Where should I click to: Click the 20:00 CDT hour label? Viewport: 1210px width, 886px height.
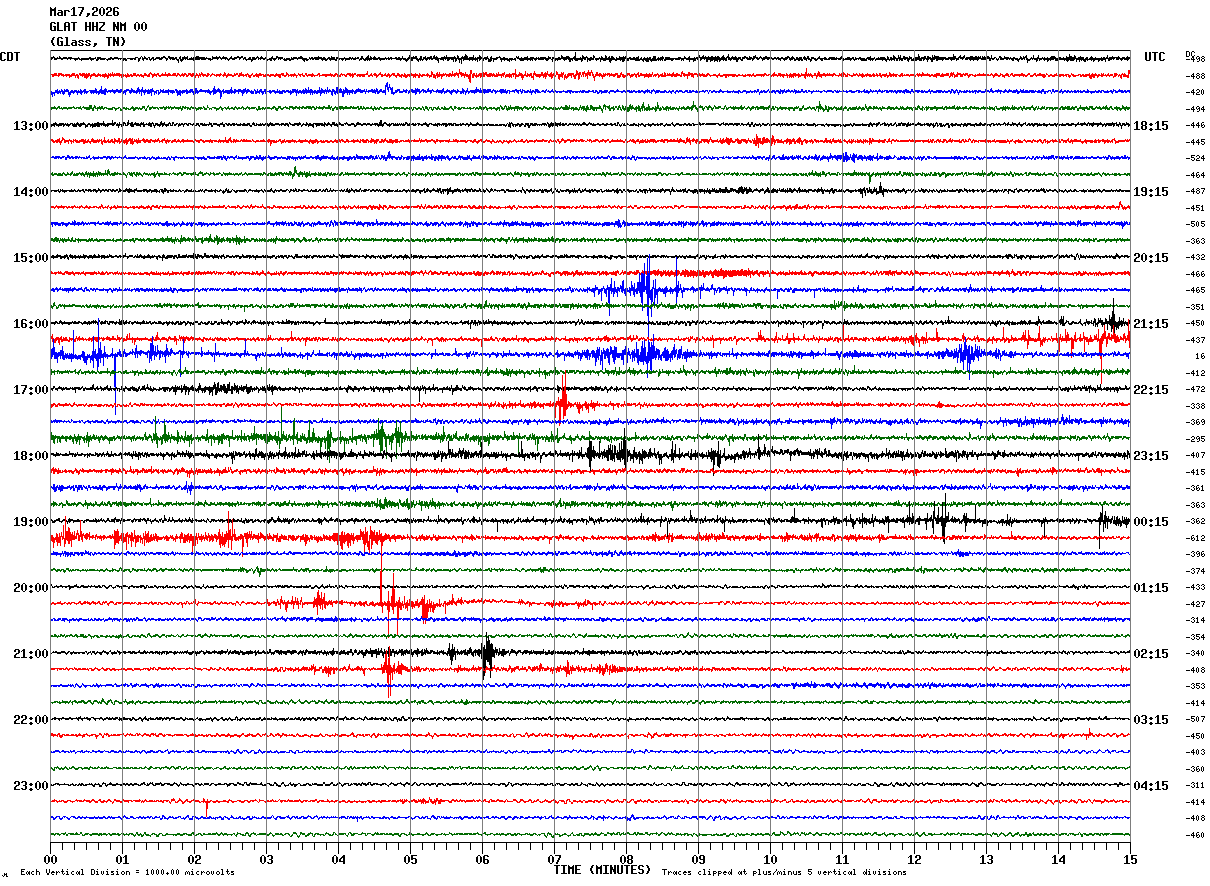click(x=30, y=588)
